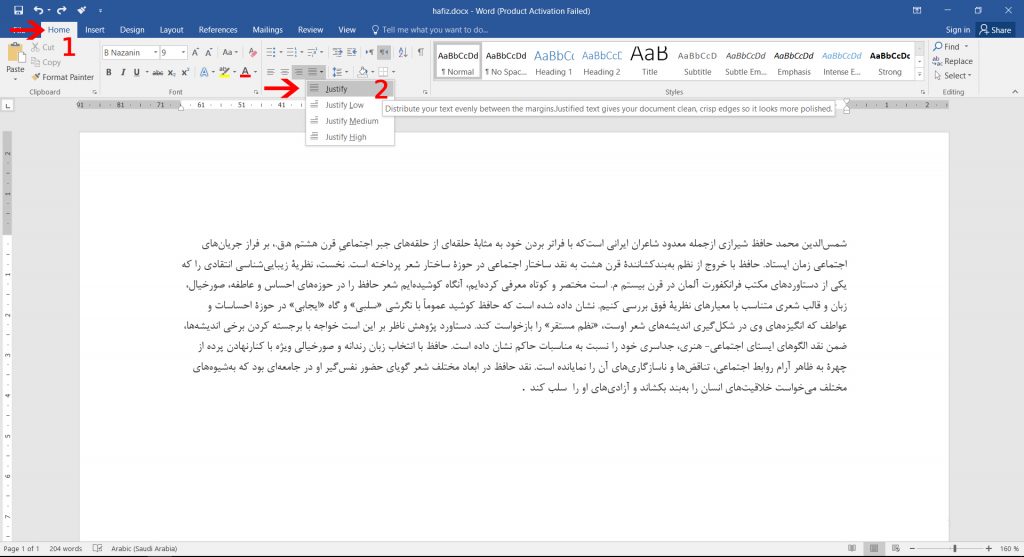The width and height of the screenshot is (1024, 557).
Task: Choose Justify High from the dropdown menu
Action: pos(350,137)
